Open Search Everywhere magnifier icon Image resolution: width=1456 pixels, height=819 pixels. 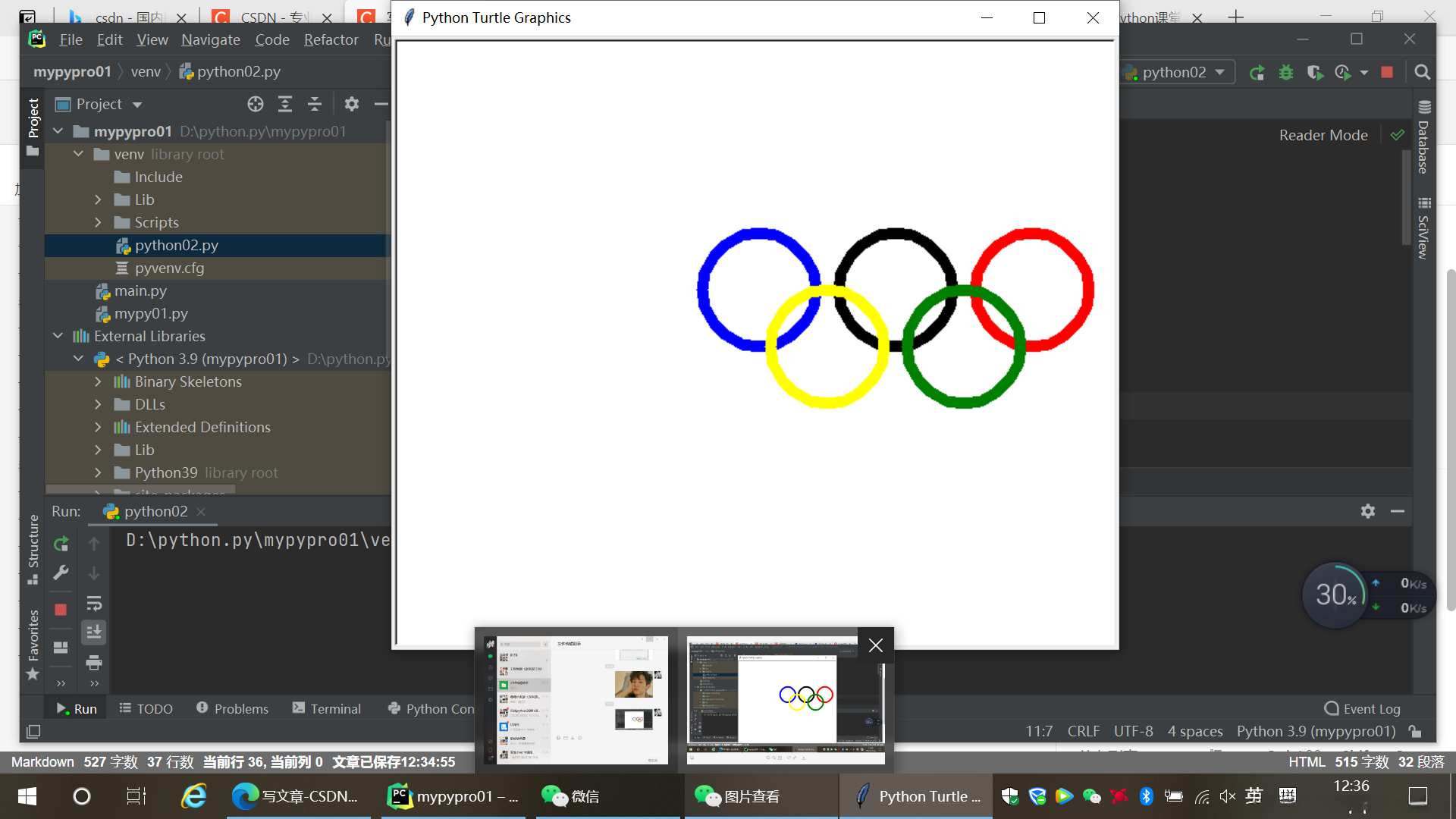[x=1422, y=72]
